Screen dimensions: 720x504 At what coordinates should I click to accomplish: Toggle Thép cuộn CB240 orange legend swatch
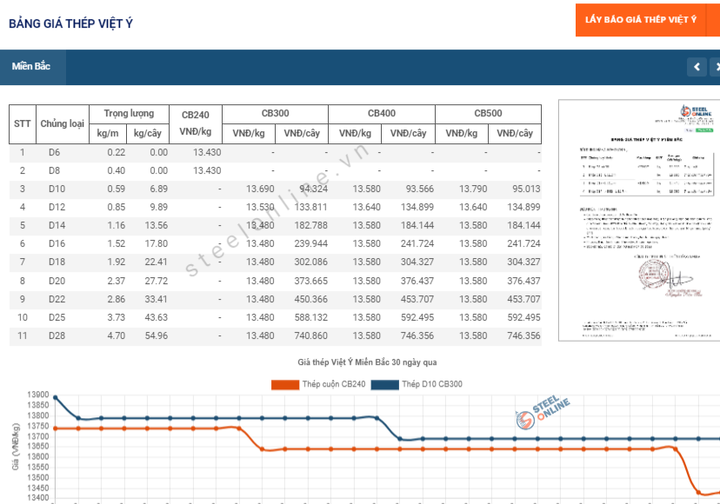click(x=285, y=385)
